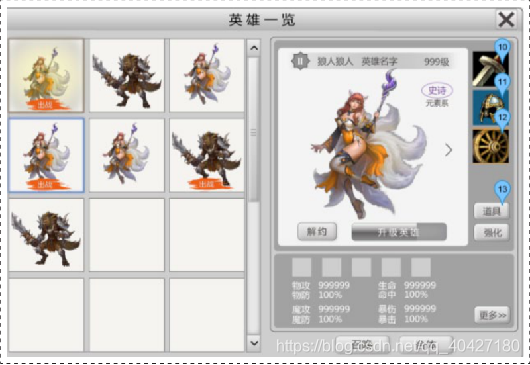The height and width of the screenshot is (365, 530).
Task: Select the top-row werewolf hero card
Action: pos(127,75)
